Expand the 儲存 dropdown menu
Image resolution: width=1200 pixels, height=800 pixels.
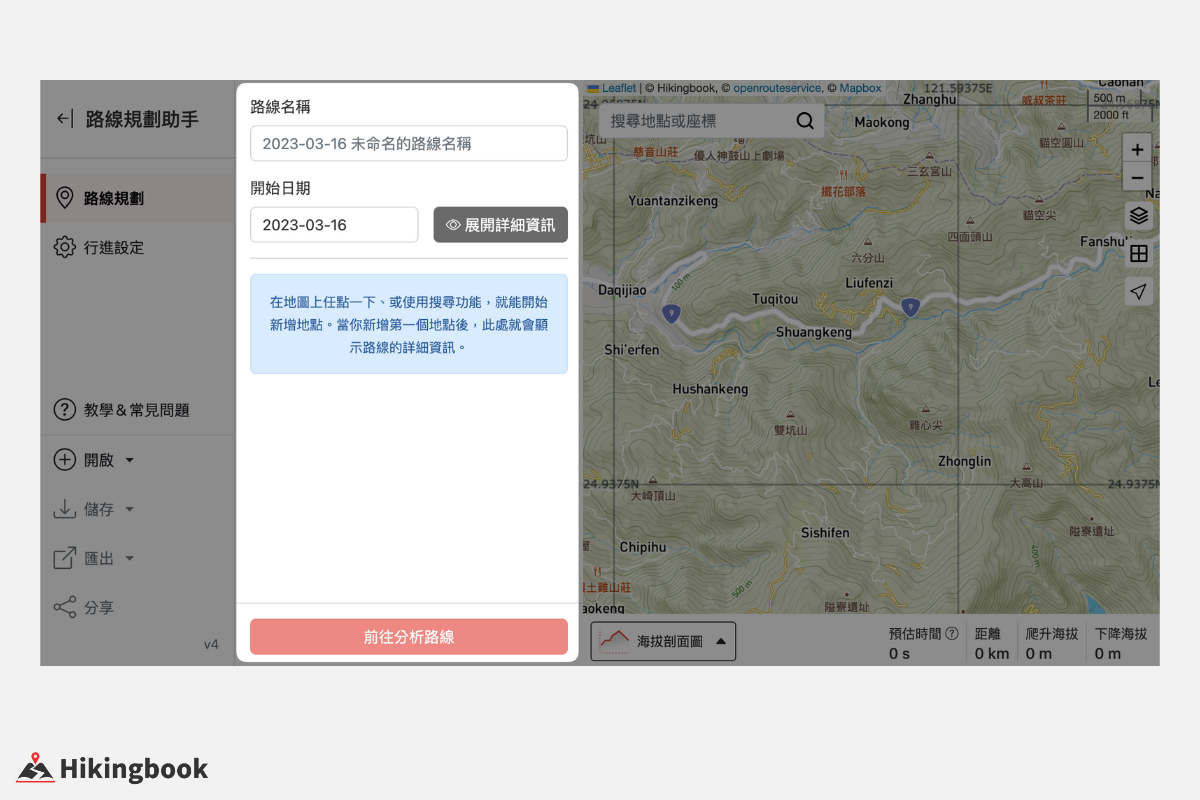[94, 509]
